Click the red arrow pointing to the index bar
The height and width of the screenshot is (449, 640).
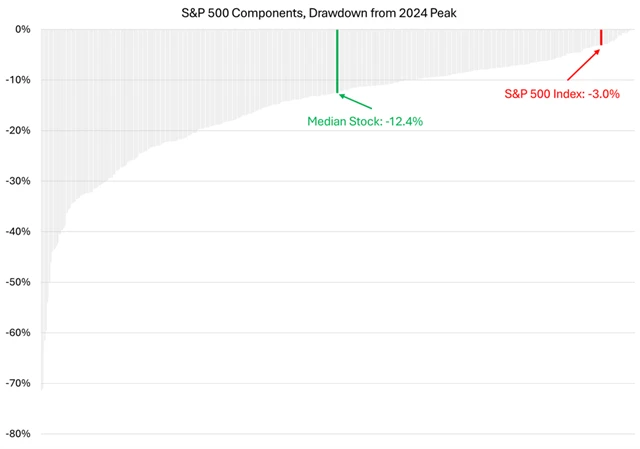[x=584, y=62]
